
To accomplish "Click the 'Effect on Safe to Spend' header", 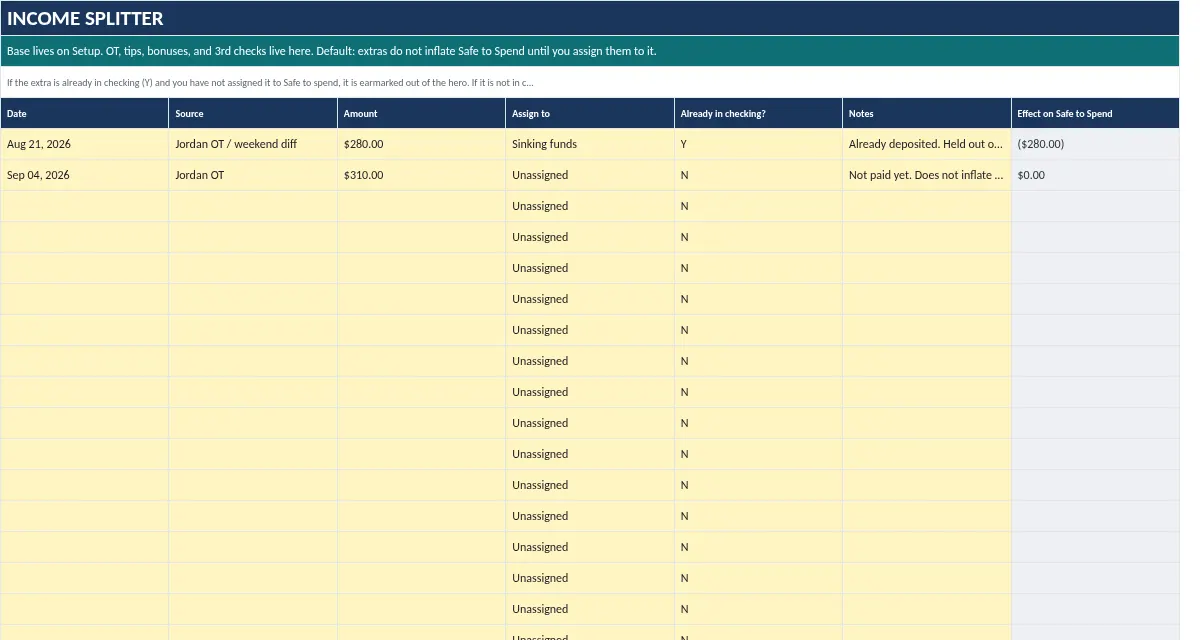I will (x=1096, y=113).
